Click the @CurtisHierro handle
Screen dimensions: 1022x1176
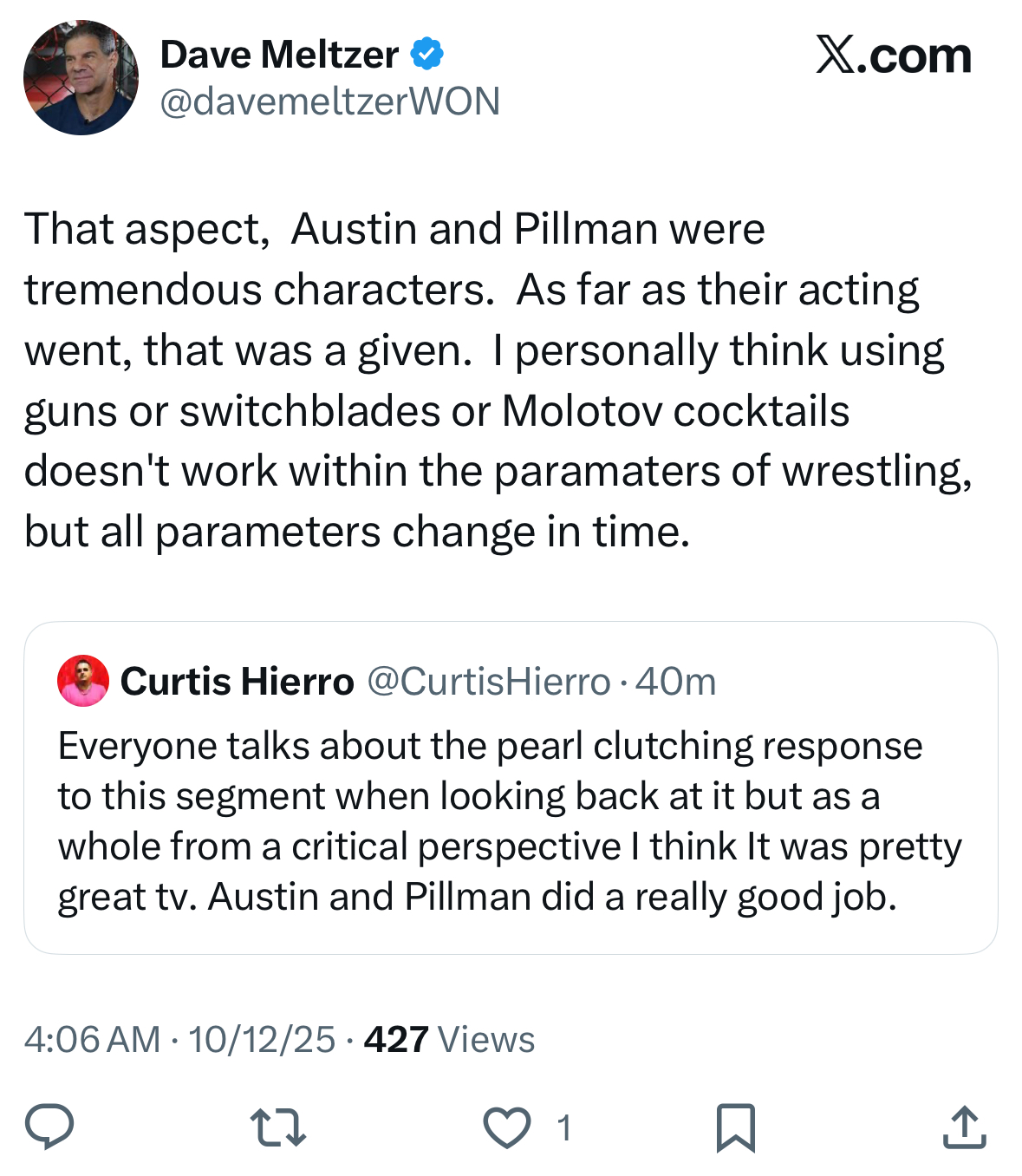click(489, 682)
